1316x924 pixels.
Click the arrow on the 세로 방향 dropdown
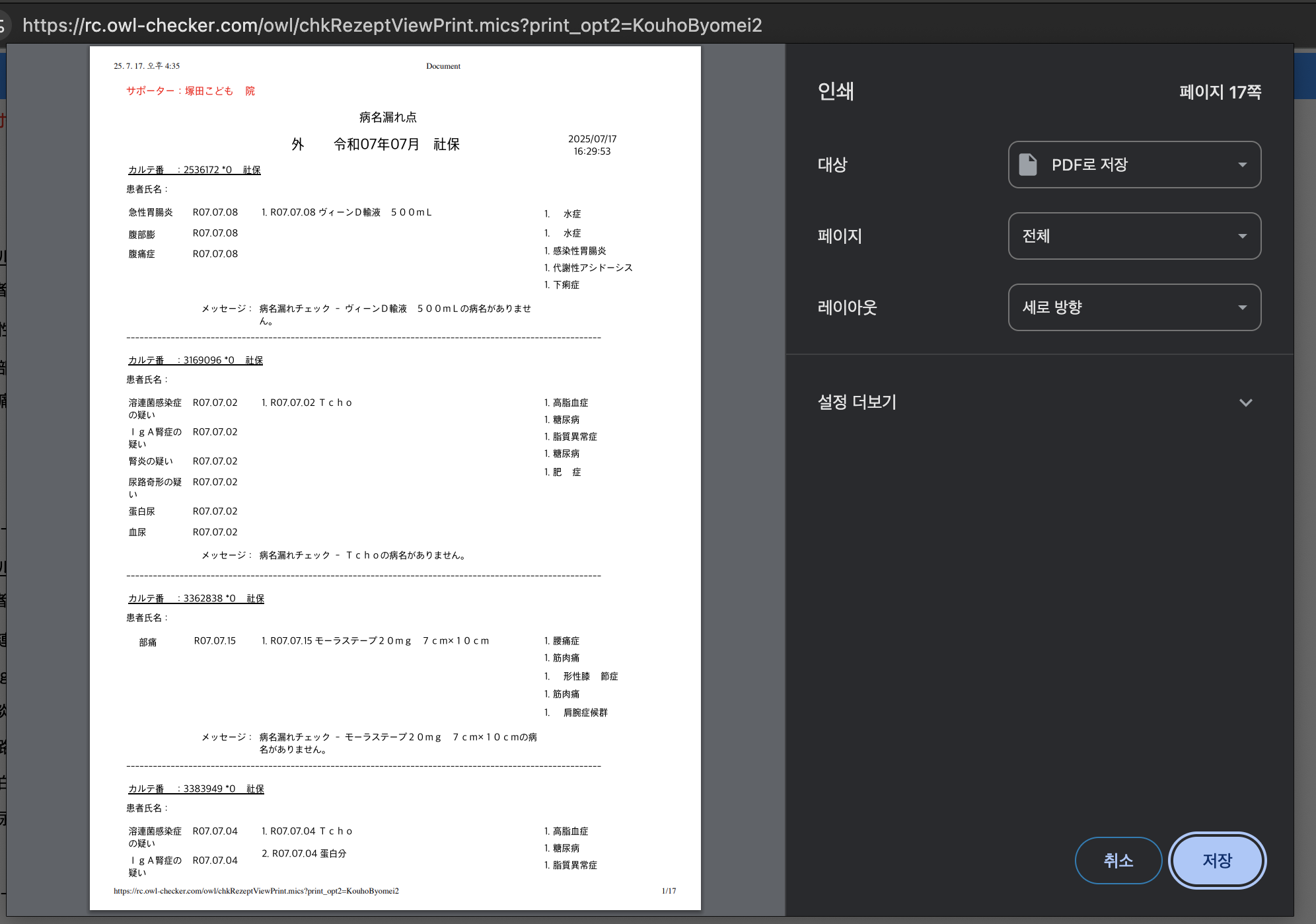pyautogui.click(x=1242, y=307)
